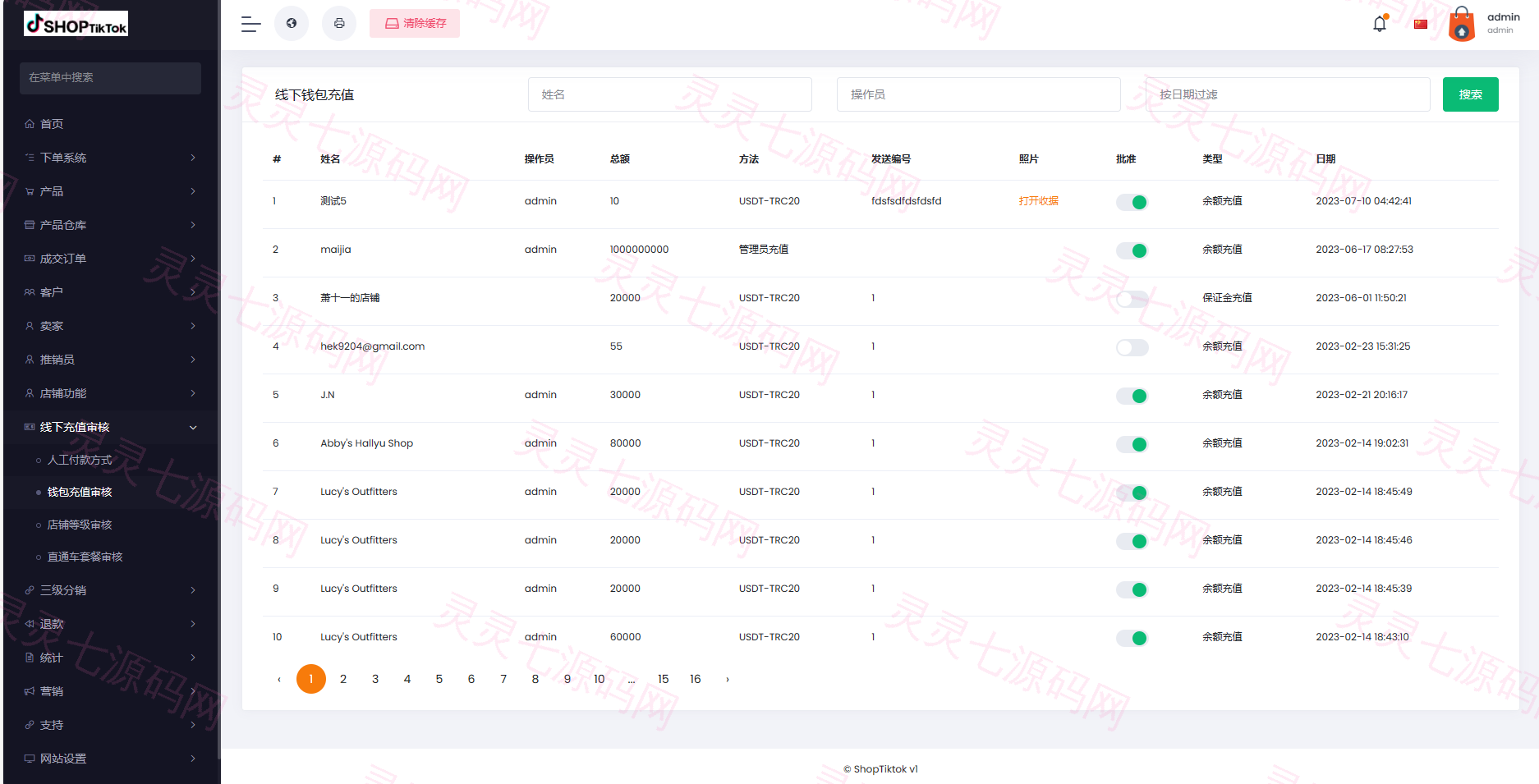Click the 店铺功能 icon
The image size is (1539, 784).
[30, 393]
